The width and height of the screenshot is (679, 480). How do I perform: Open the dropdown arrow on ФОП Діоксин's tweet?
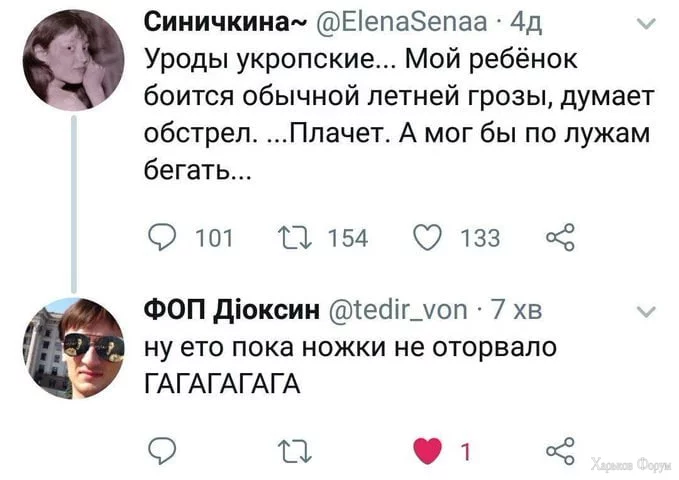click(x=646, y=311)
